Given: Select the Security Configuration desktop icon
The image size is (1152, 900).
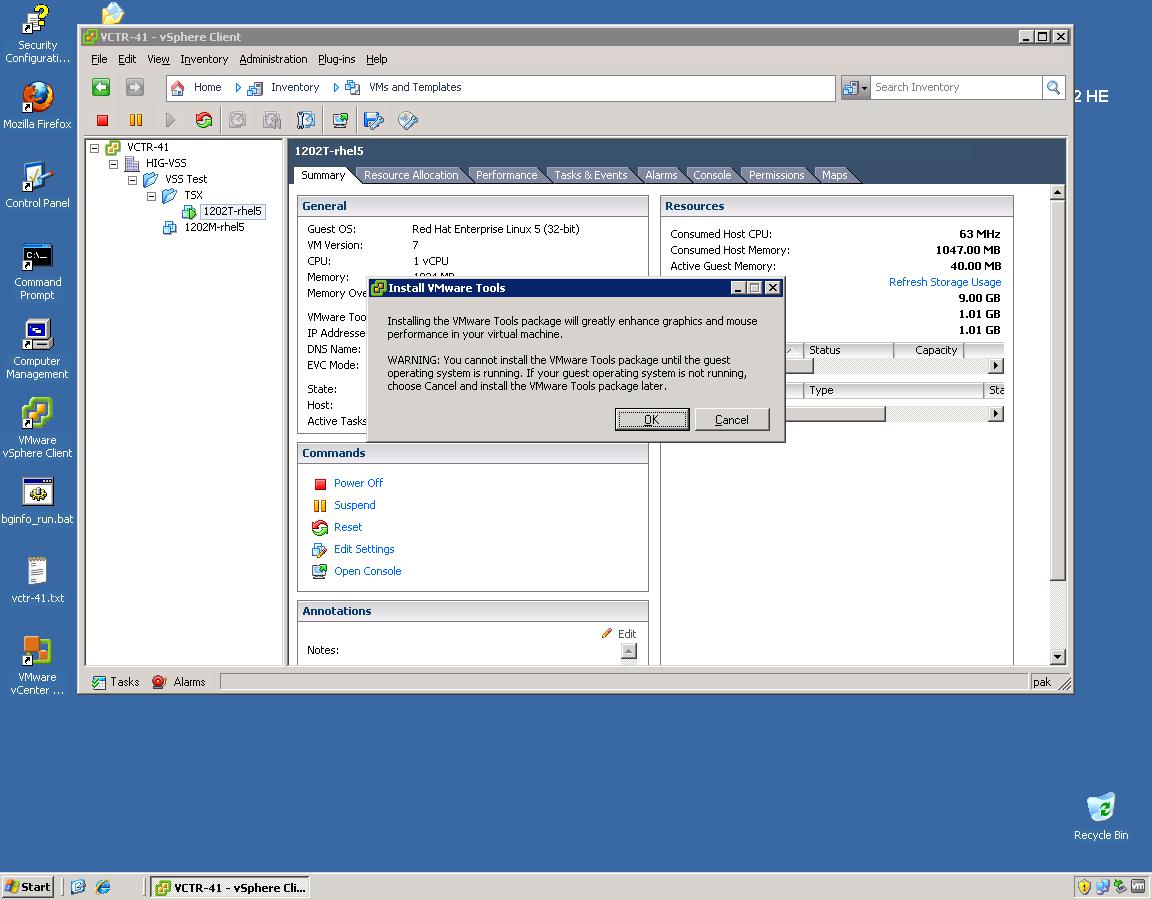Looking at the screenshot, I should 37,34.
